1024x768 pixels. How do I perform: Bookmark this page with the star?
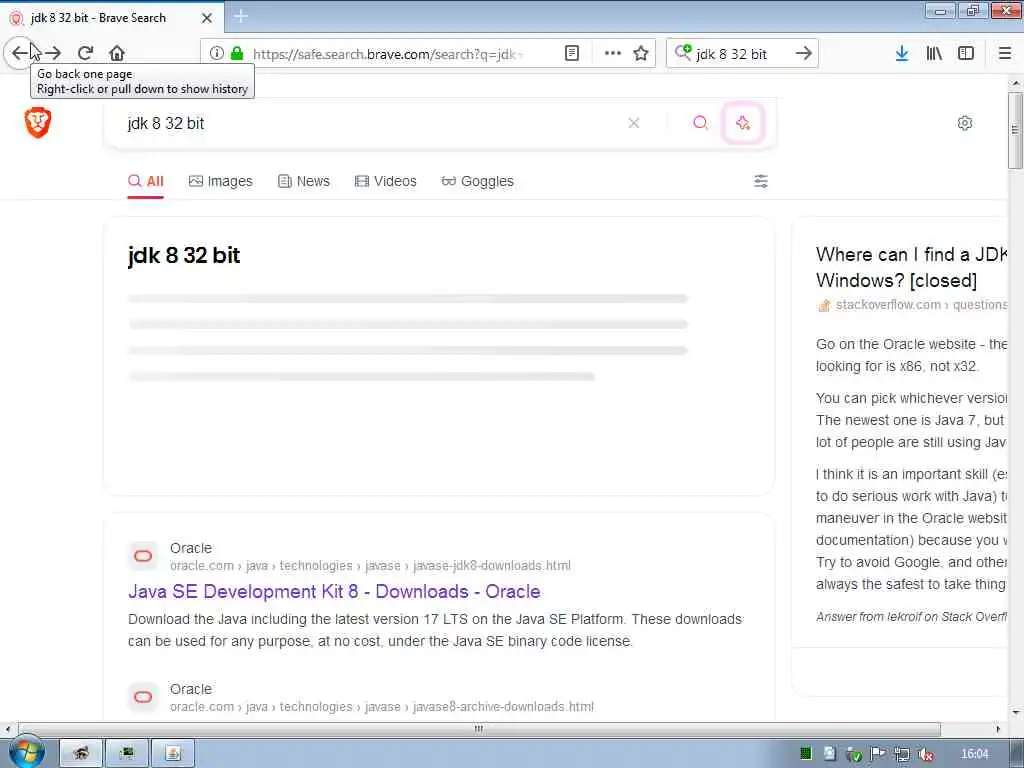point(641,53)
